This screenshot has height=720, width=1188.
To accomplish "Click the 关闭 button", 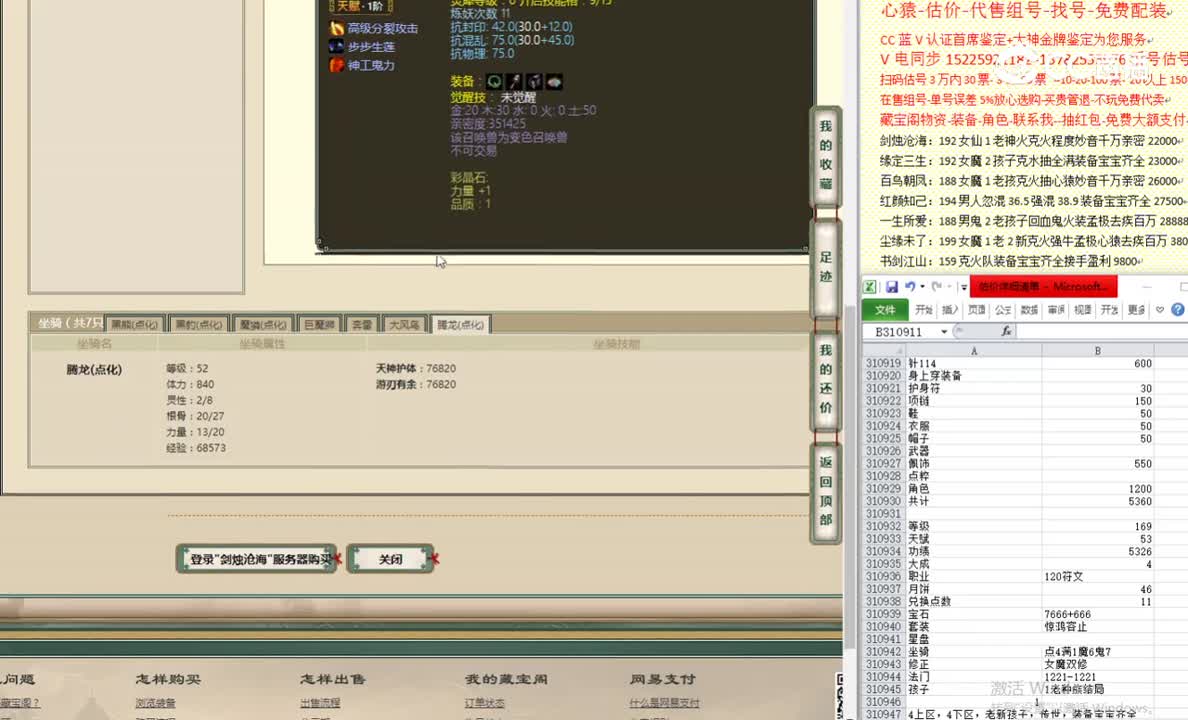I will (390, 559).
